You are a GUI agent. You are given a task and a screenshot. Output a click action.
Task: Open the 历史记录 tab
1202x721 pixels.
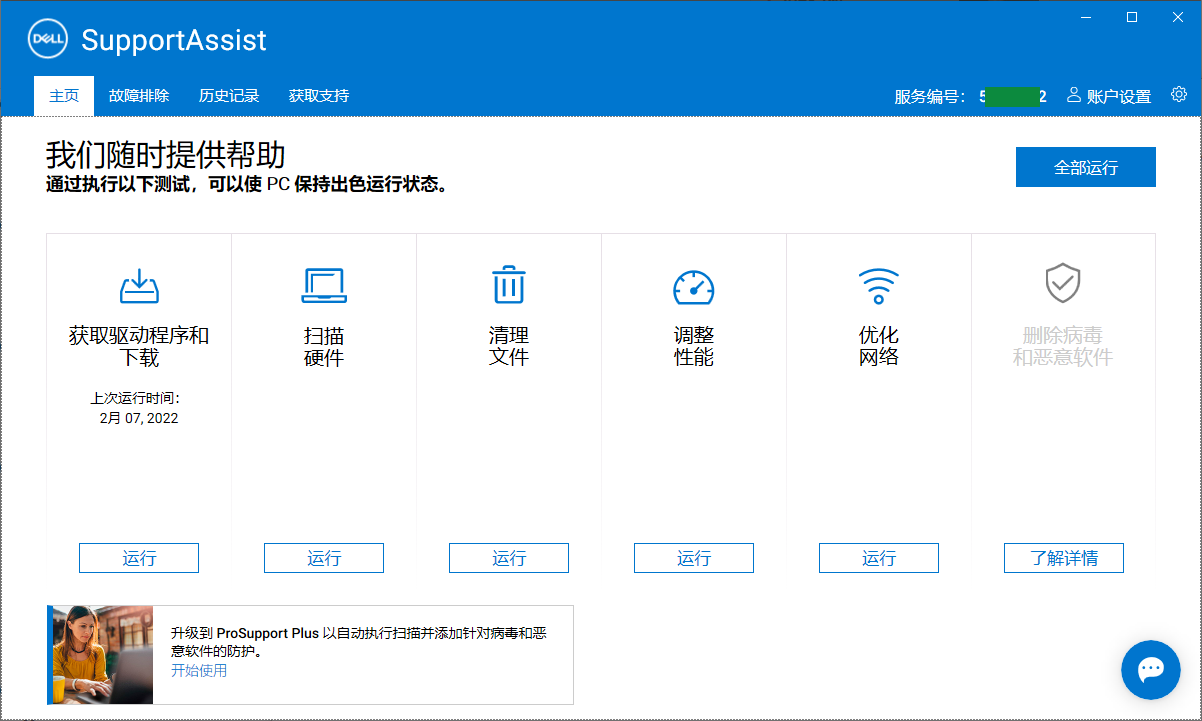(229, 96)
